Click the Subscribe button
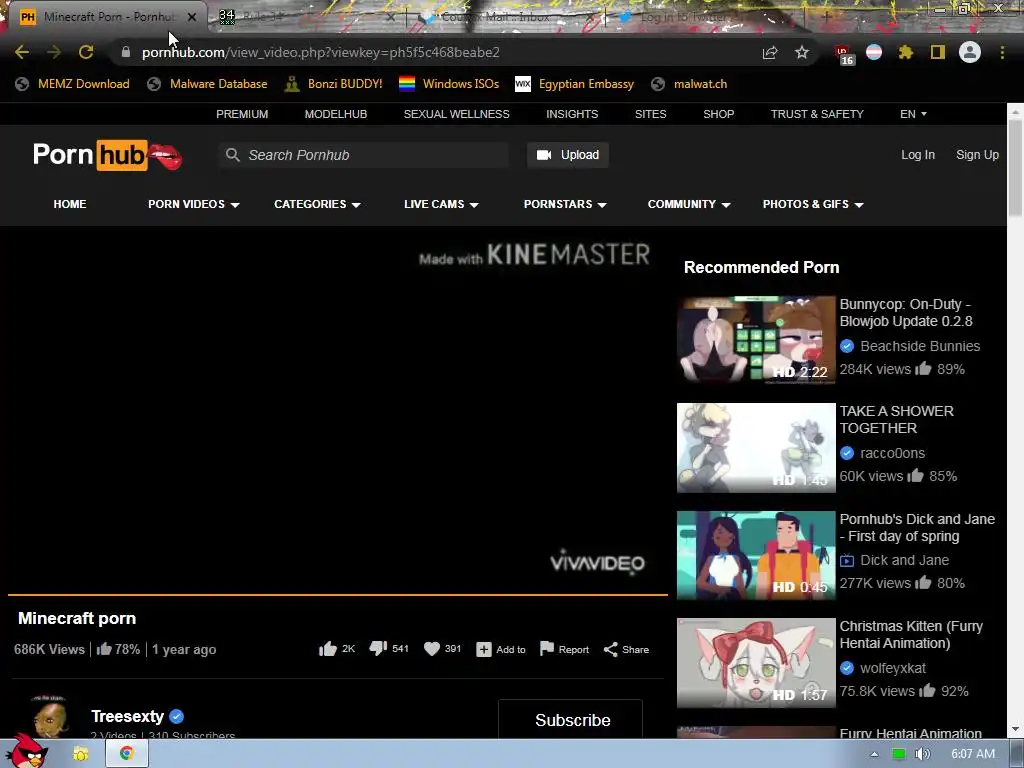This screenshot has width=1024, height=768. pos(570,719)
